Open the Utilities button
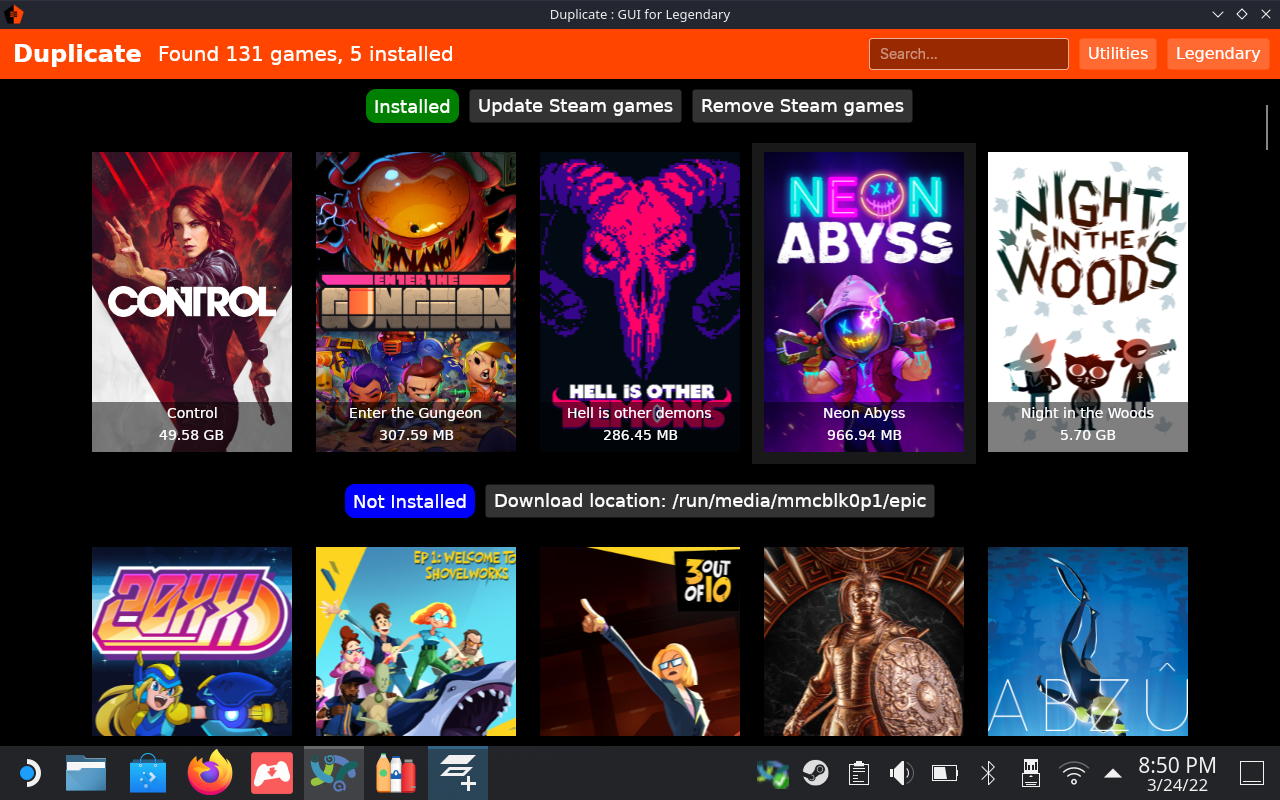Screen dimensions: 1280x800 click(x=1118, y=54)
